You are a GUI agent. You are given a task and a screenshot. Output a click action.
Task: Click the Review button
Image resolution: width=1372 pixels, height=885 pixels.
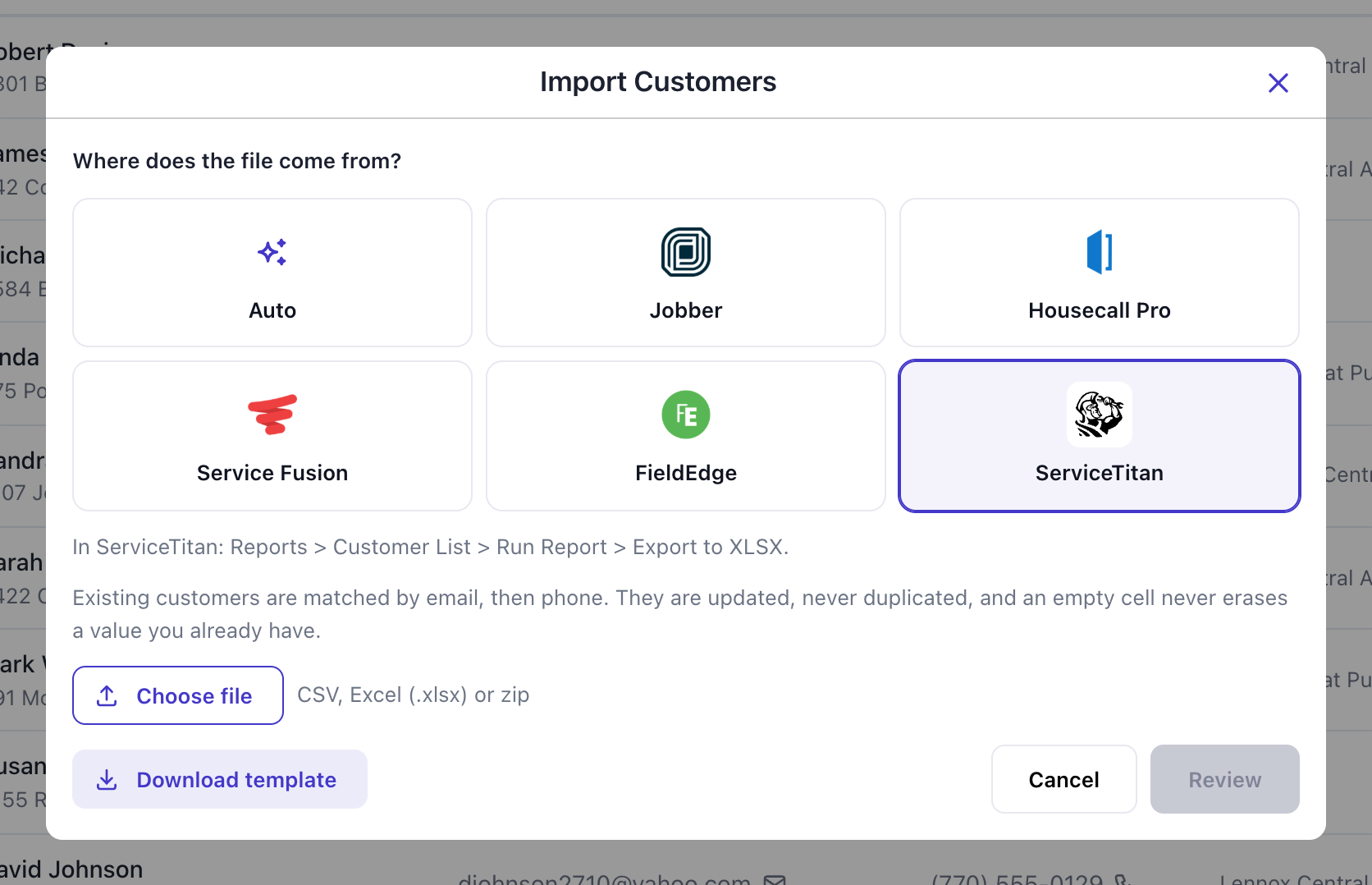[1225, 779]
